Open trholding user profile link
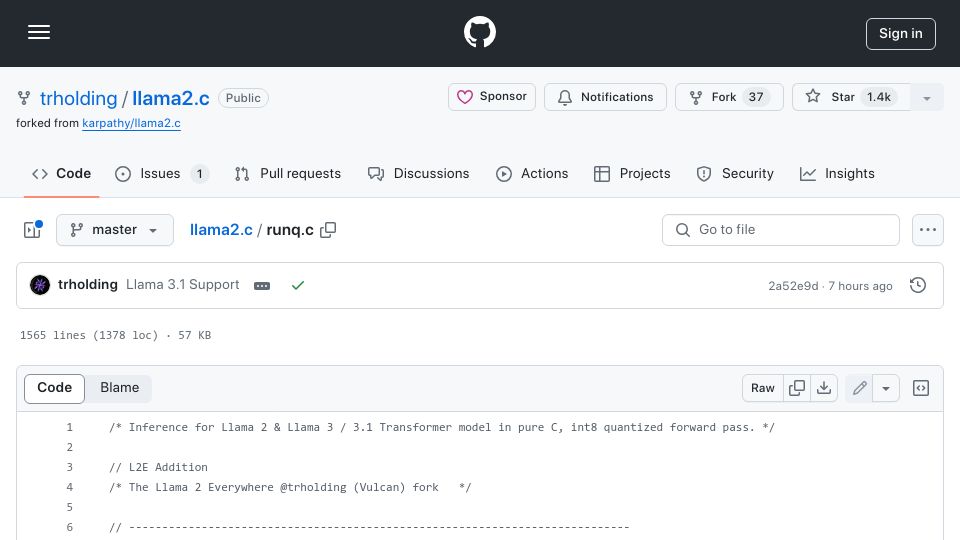The image size is (960, 540). 78,98
